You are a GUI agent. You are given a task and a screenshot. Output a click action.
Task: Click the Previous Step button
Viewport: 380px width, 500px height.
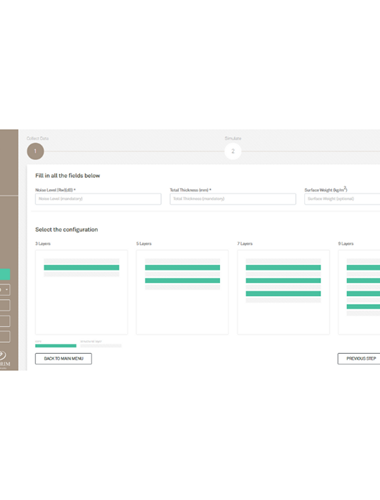(x=359, y=359)
